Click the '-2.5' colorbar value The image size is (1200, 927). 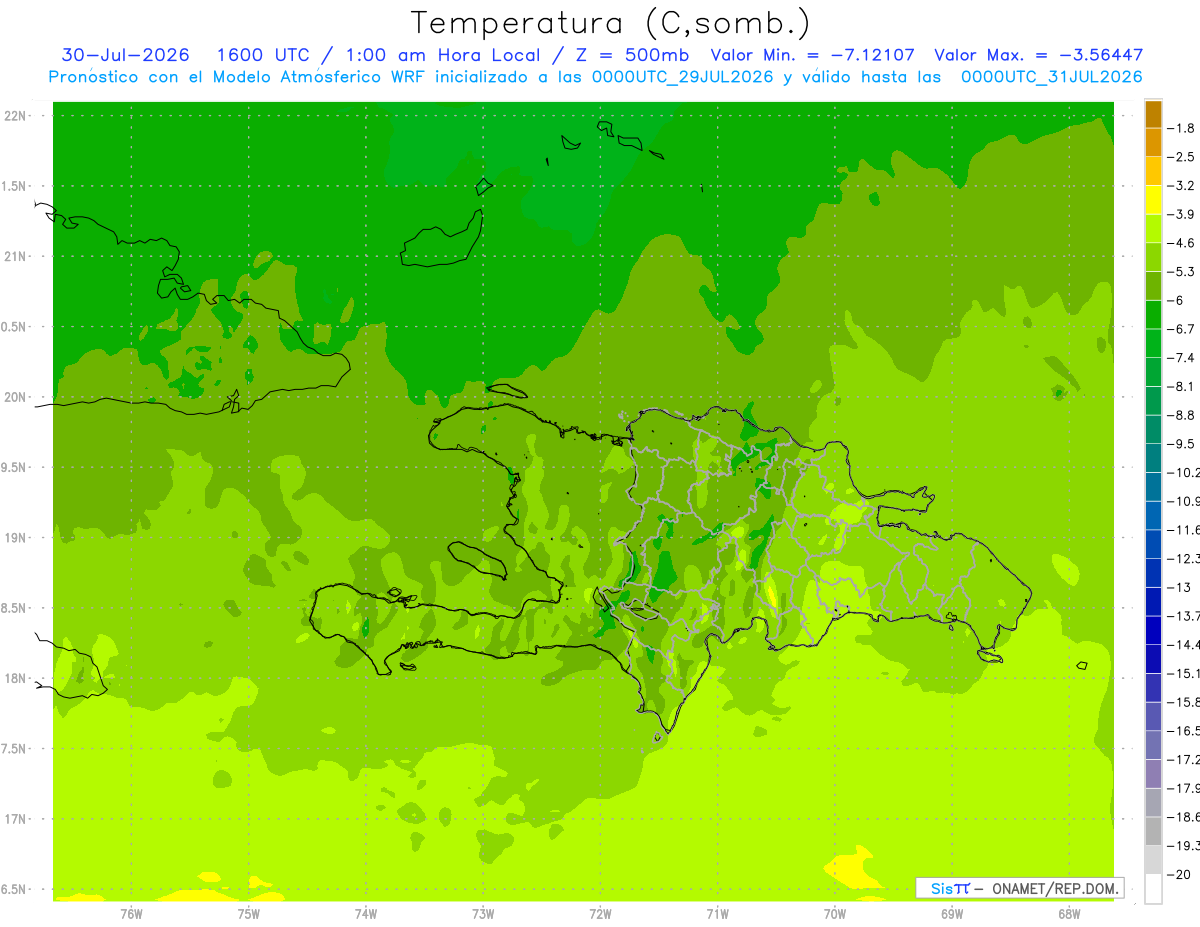point(1181,157)
